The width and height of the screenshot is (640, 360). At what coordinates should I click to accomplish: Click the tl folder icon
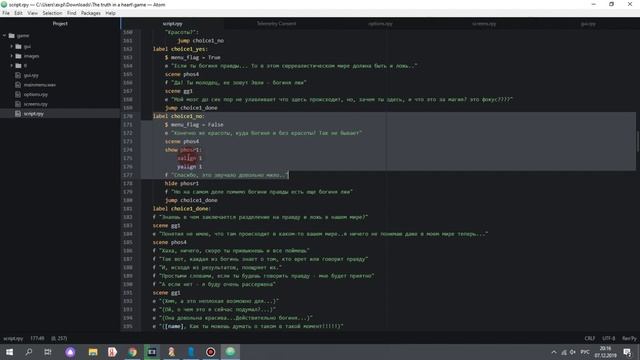18,65
